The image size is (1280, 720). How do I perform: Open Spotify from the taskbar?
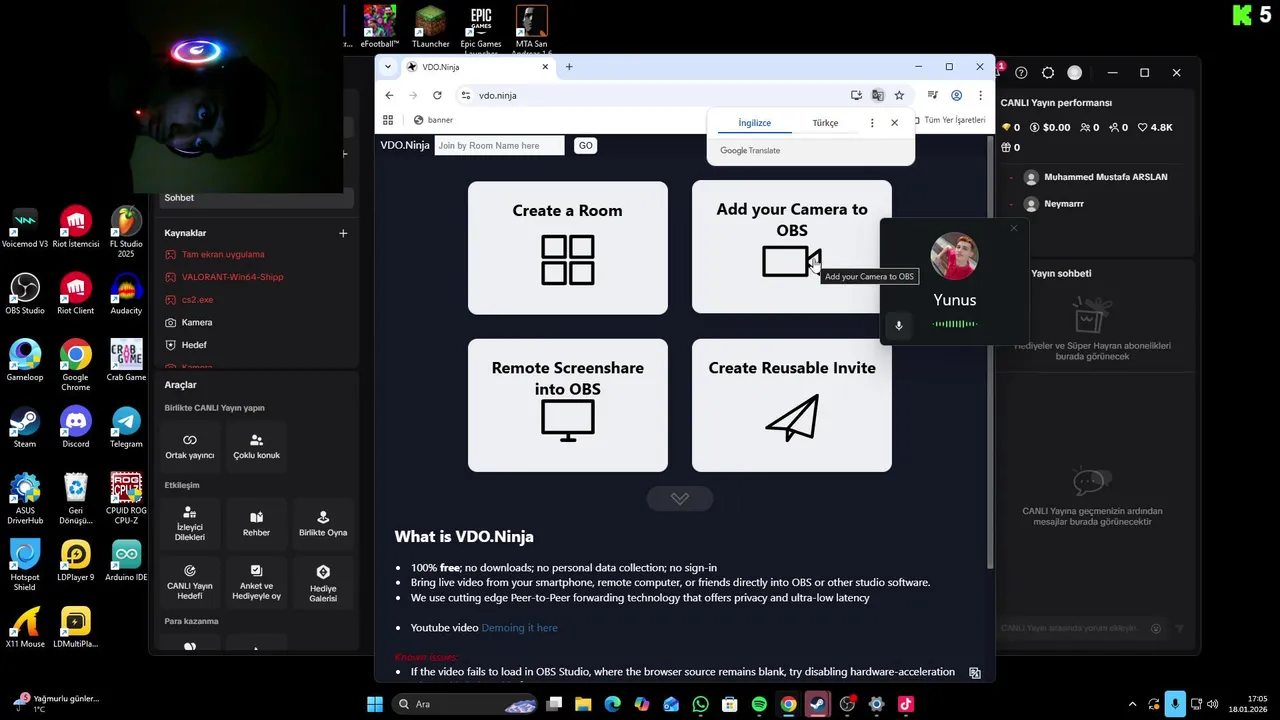759,704
